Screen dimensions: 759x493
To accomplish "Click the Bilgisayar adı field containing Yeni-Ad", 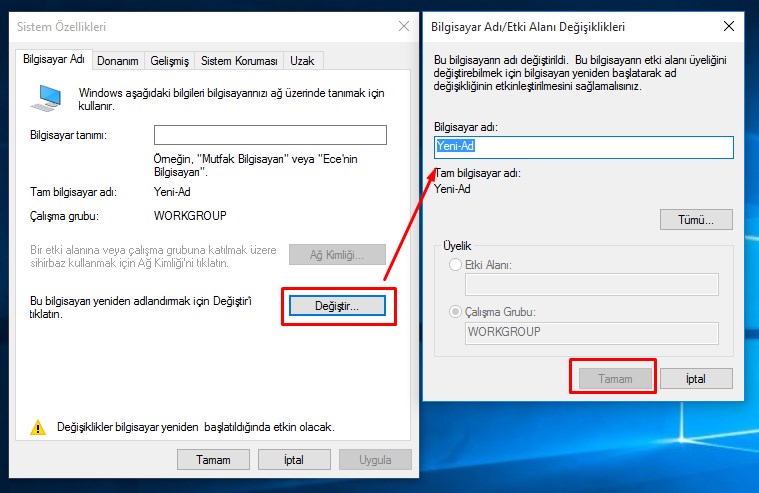I will point(584,147).
